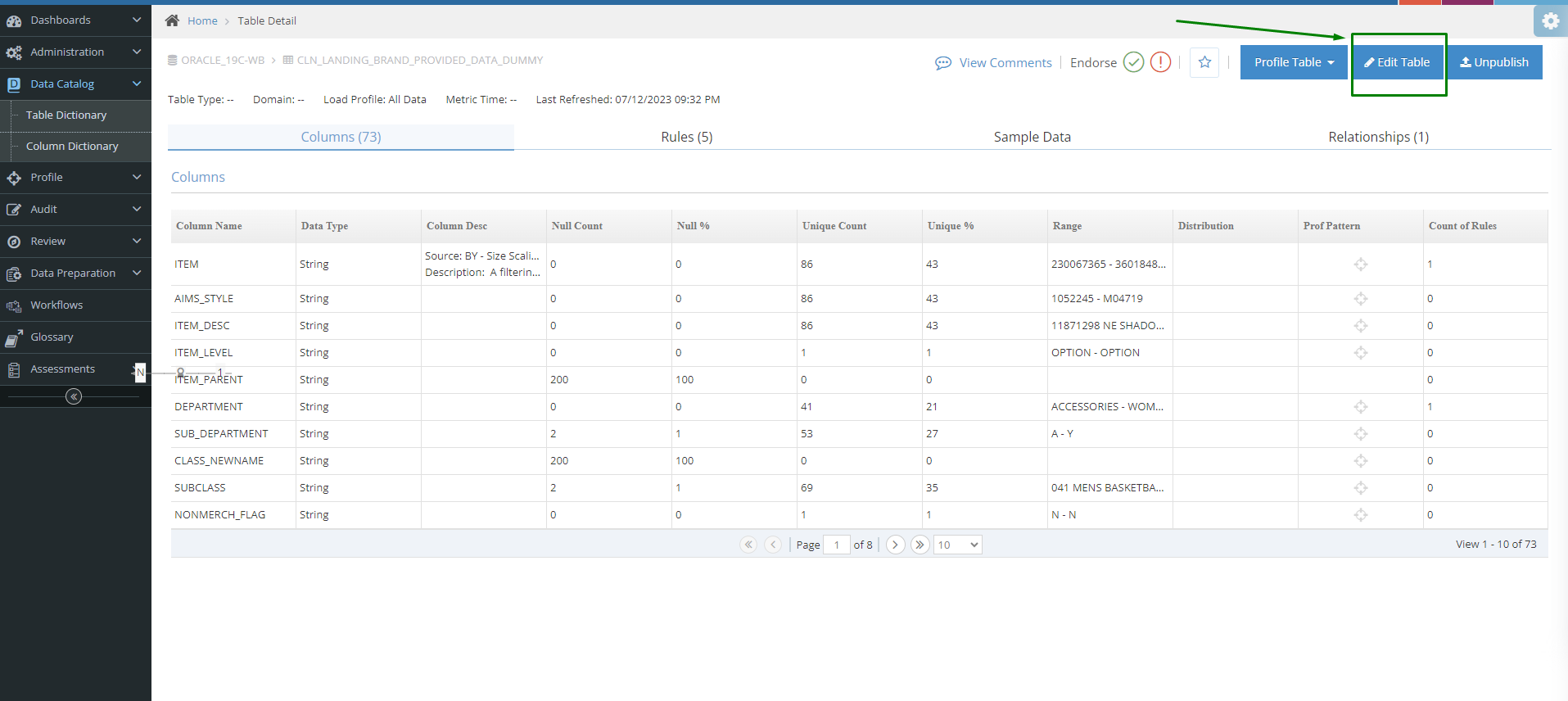Viewport: 1568px width, 701px height.
Task: Click the settings gear icon
Action: pos(1550,21)
